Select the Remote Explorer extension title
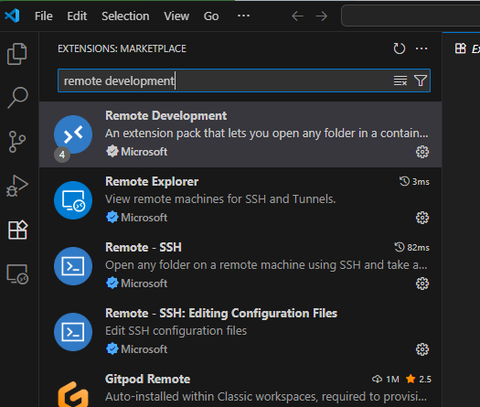The image size is (480, 407). pos(152,182)
